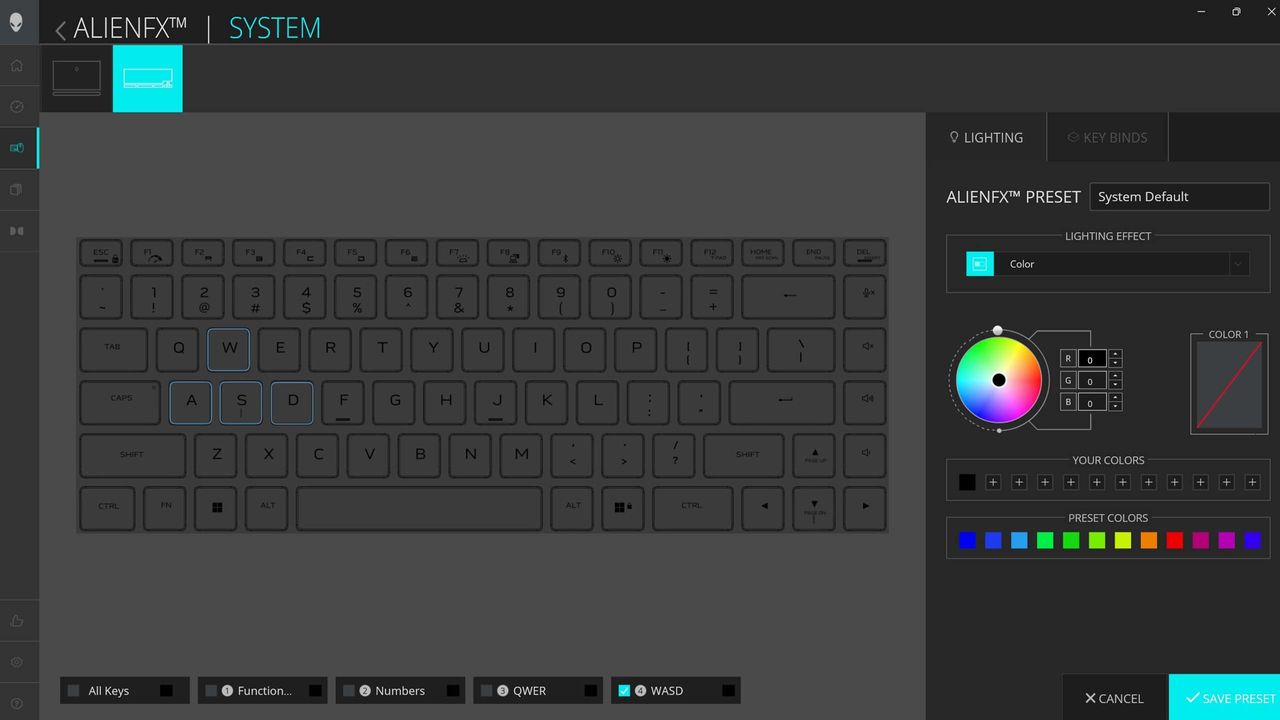Open the library pages icon in sidebar
The image size is (1280, 720).
point(17,189)
